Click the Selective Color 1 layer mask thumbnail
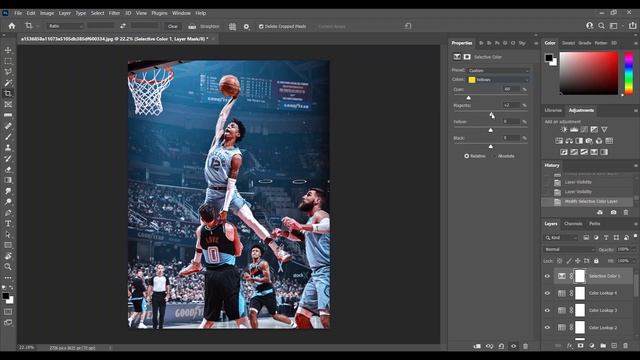 580,276
